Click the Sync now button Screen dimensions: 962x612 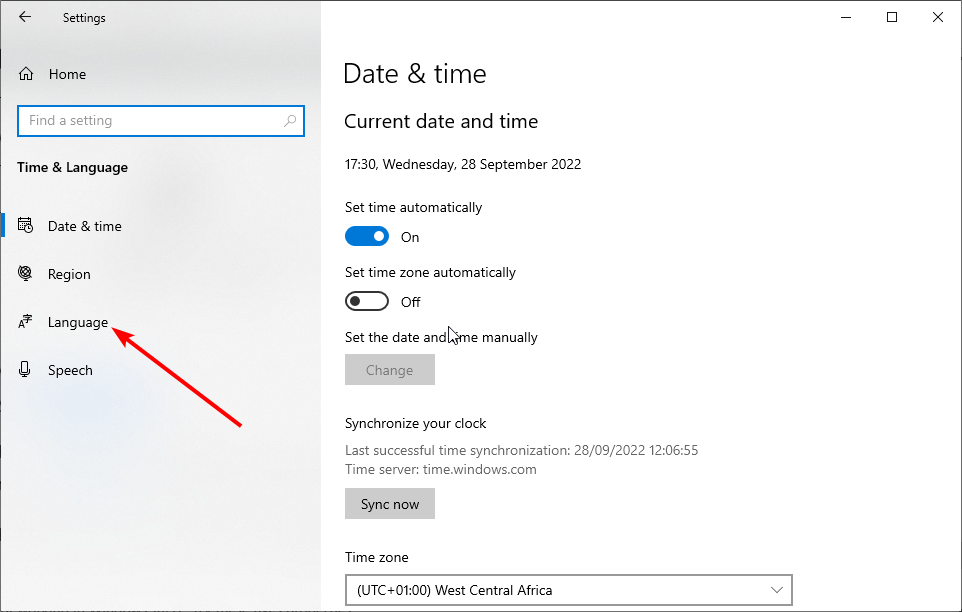tap(390, 503)
